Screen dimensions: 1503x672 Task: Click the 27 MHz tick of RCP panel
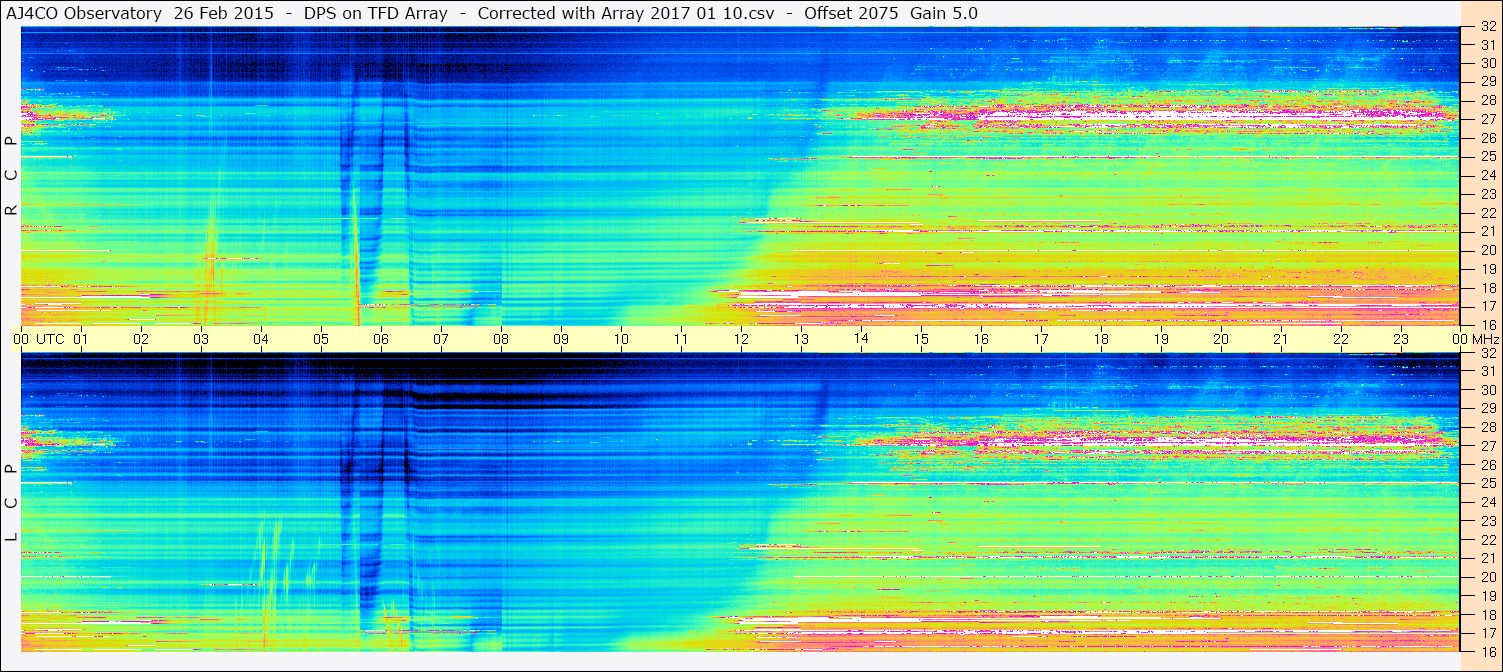coord(1488,119)
